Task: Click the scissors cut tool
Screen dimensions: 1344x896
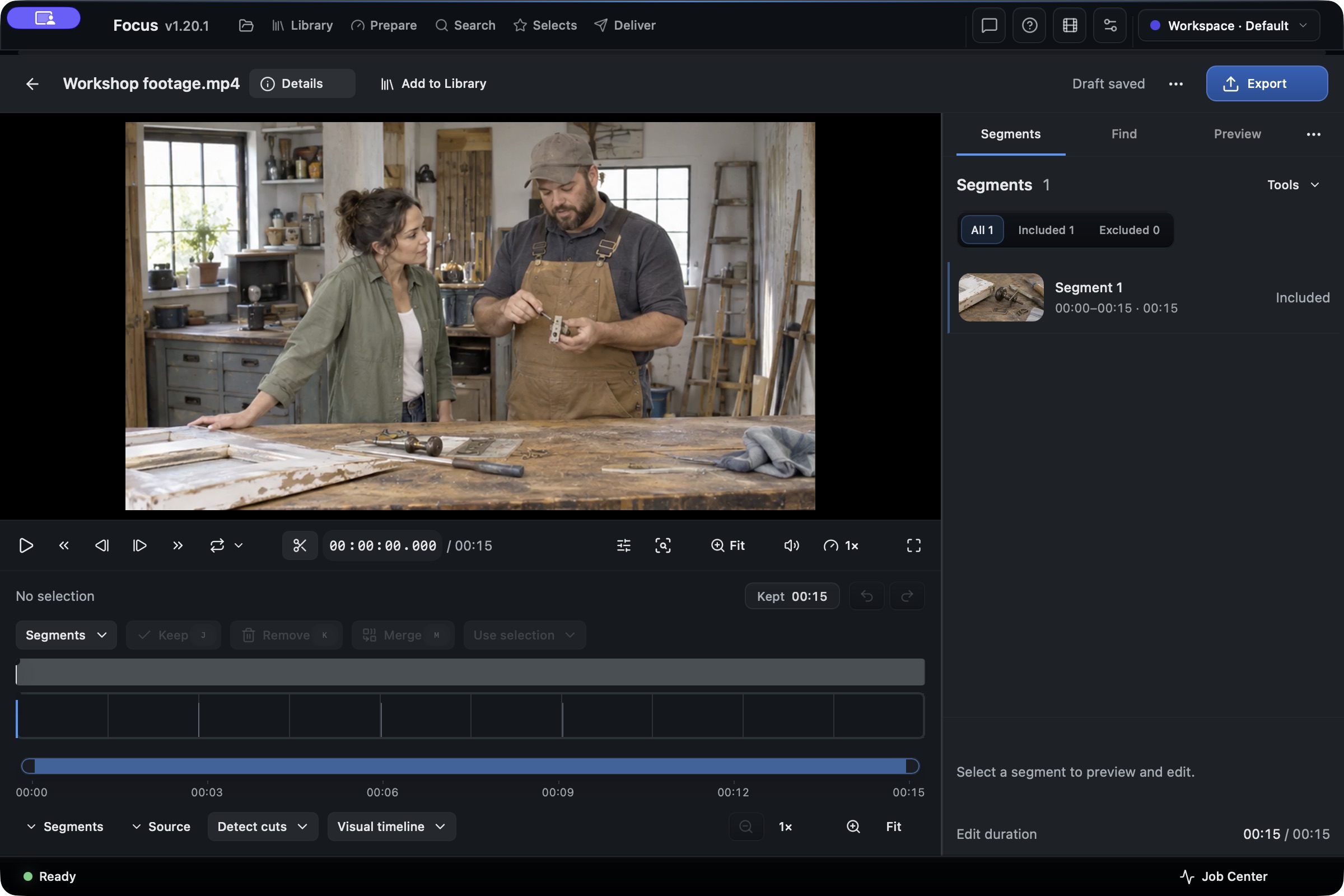Action: click(x=300, y=545)
